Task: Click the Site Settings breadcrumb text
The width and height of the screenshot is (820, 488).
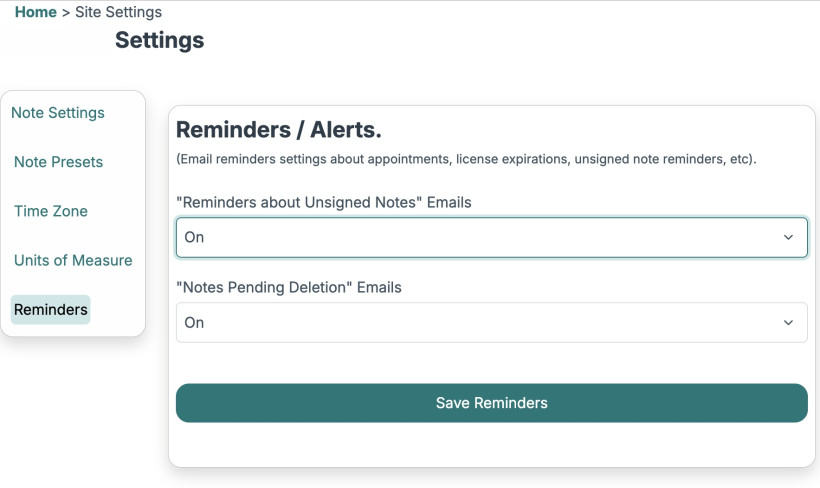Action: (118, 12)
